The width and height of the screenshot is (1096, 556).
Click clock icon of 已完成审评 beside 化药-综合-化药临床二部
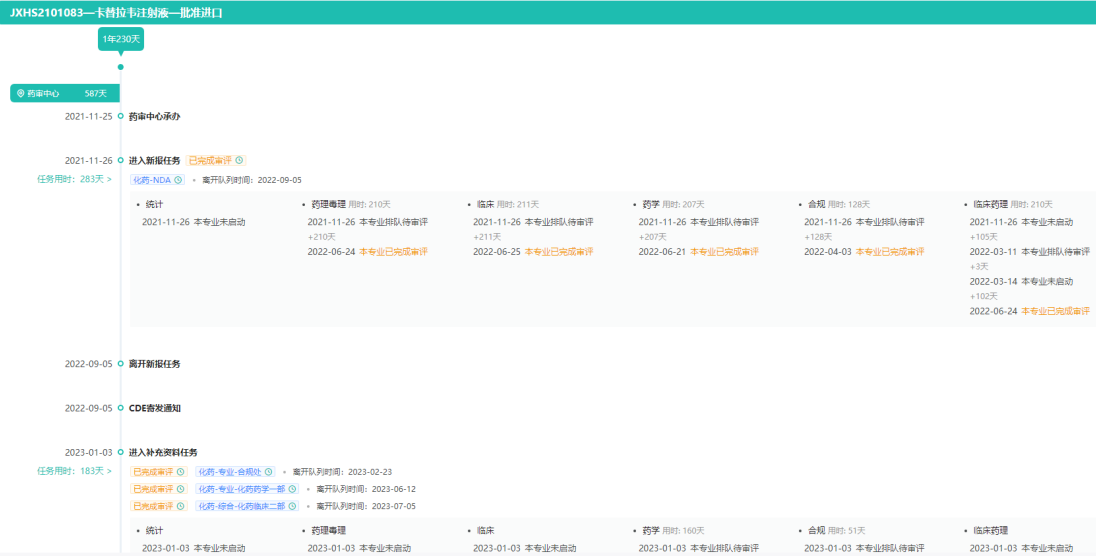click(x=181, y=506)
